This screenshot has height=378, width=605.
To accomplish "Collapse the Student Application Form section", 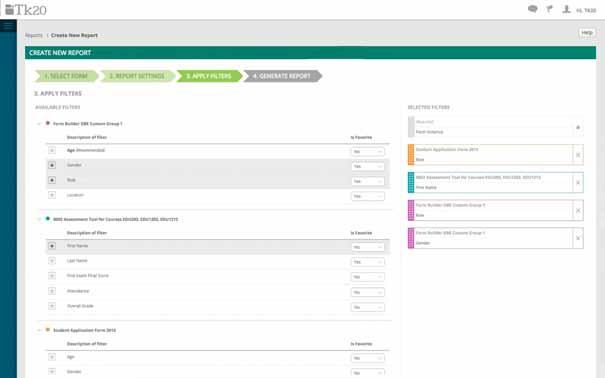I will point(39,330).
